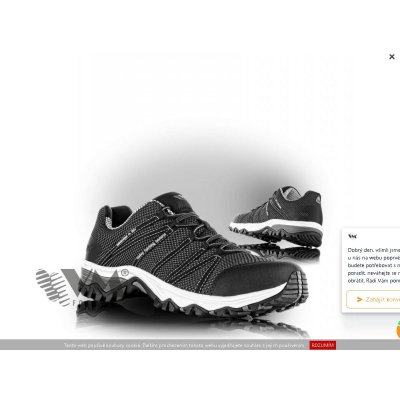Viewport: 400px width, 400px height.
Task: Click the white midsole of the background sneaker
Action: pyautogui.click(x=277, y=226)
